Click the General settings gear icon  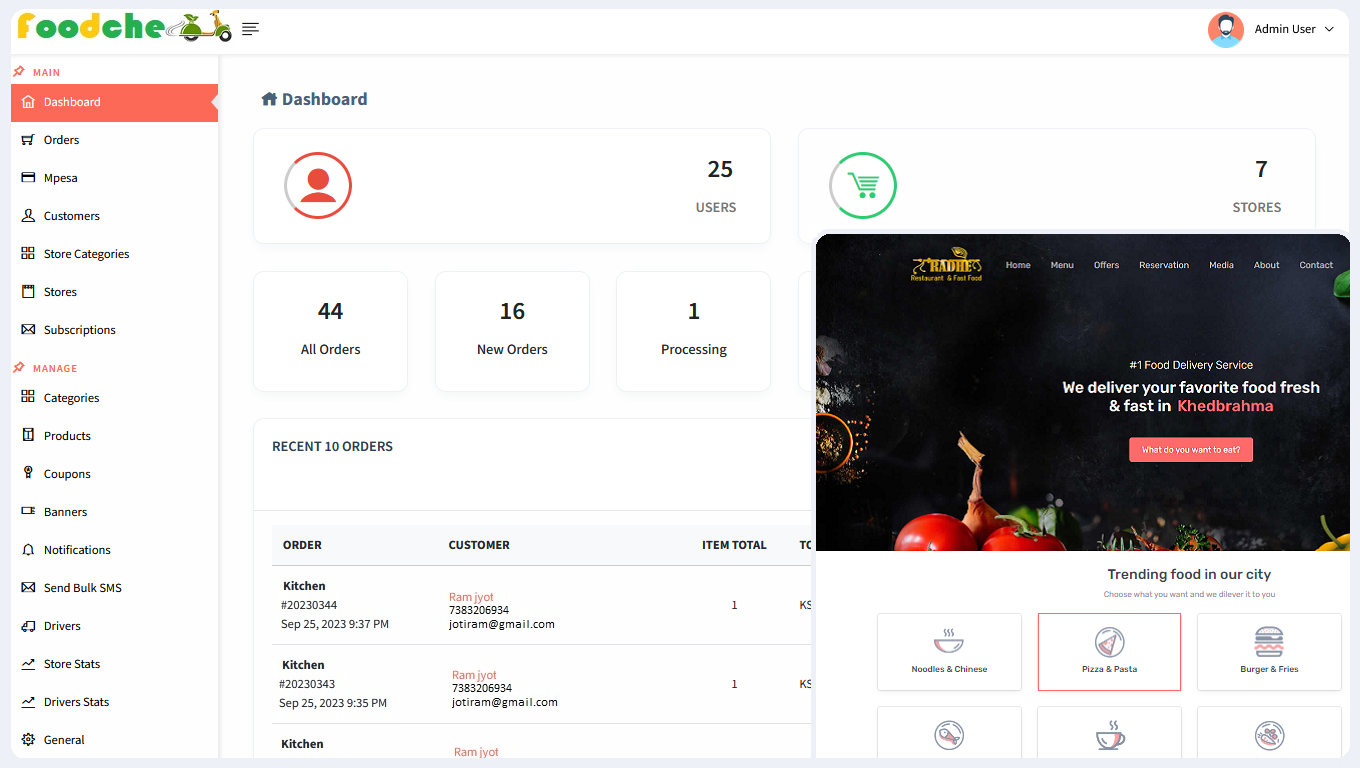(28, 740)
